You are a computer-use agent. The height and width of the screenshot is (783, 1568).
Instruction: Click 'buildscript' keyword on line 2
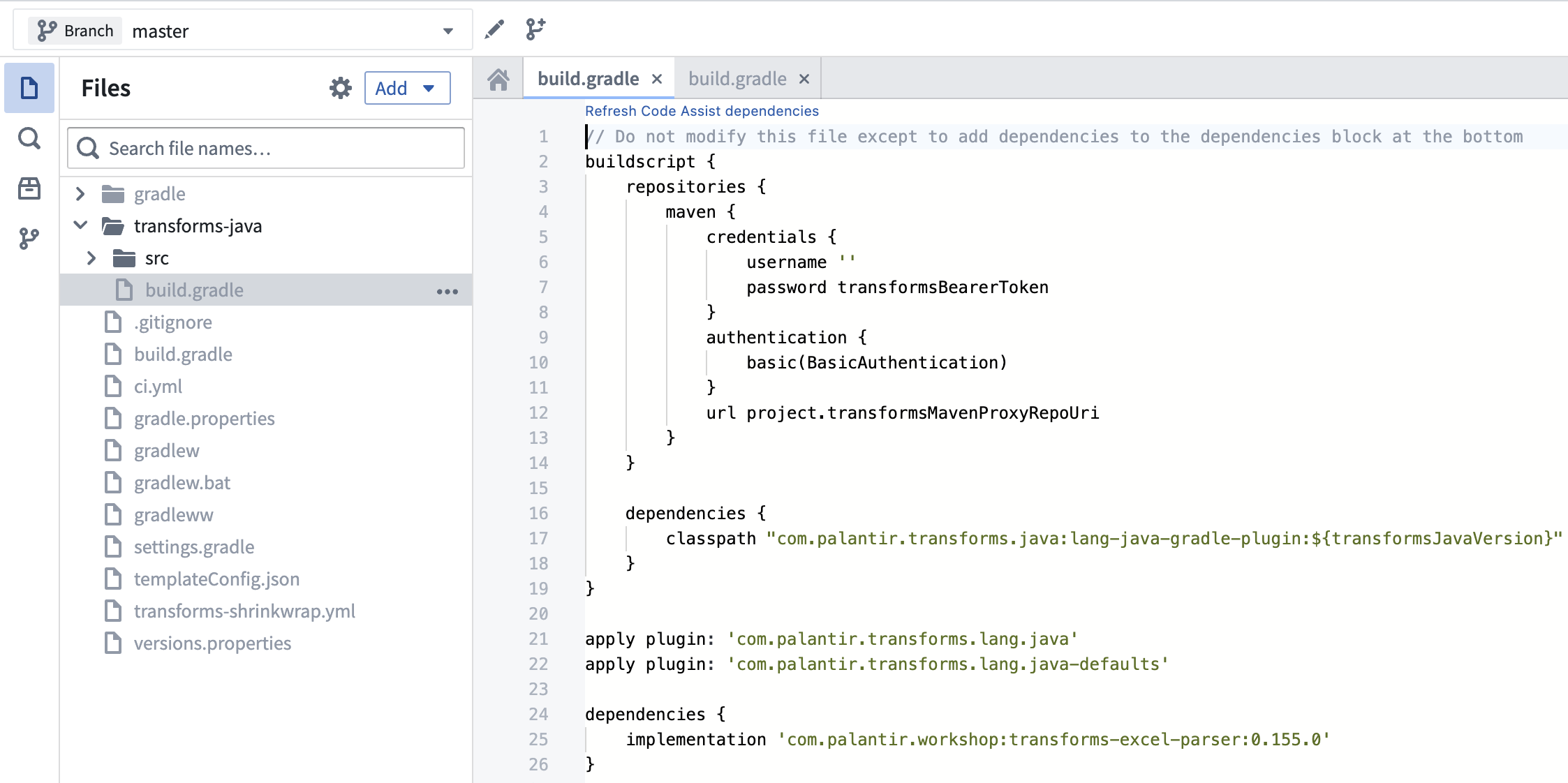coord(640,162)
